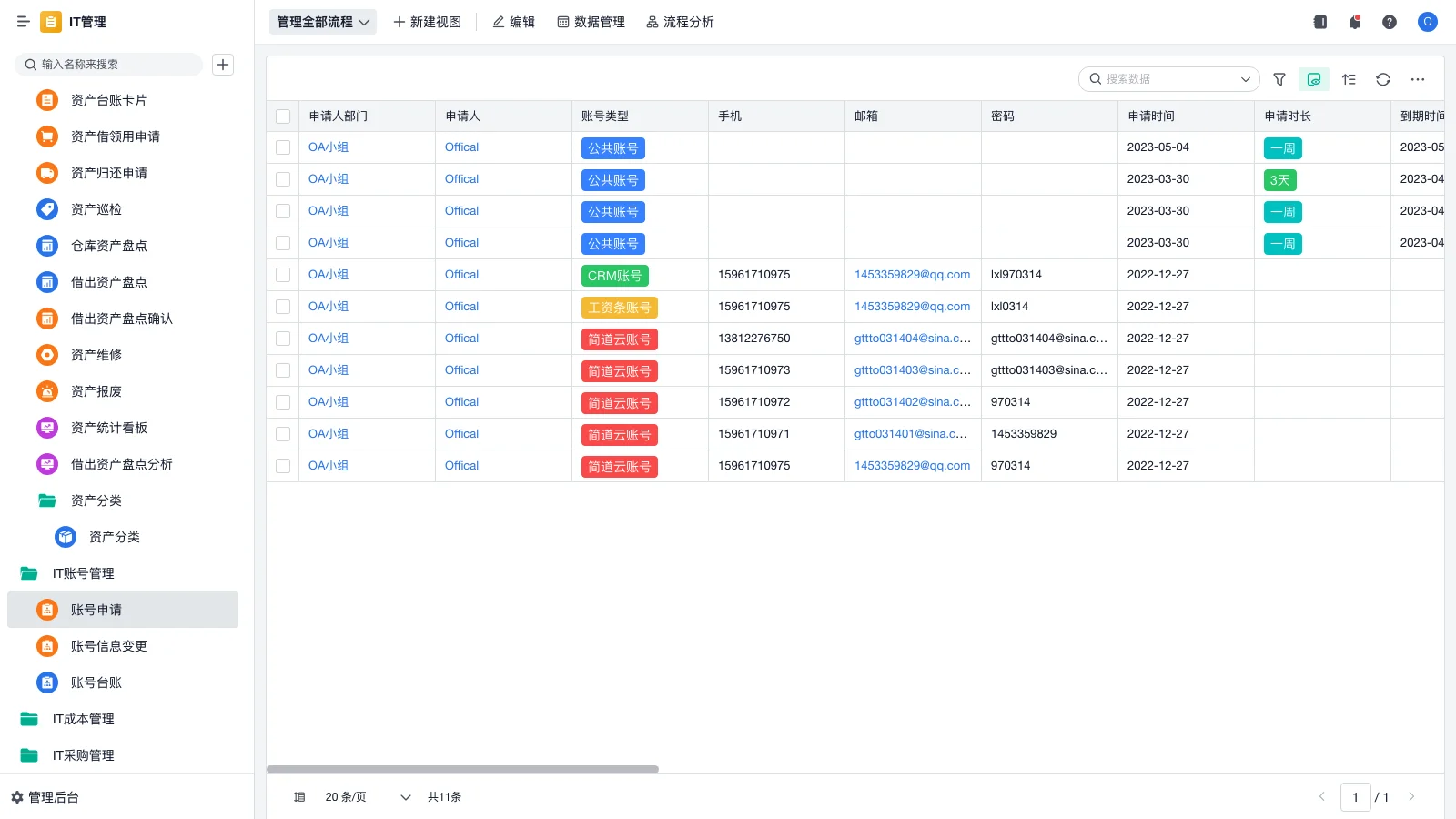Click the refresh data icon
Viewport: 1456px width, 819px height.
pos(1383,79)
